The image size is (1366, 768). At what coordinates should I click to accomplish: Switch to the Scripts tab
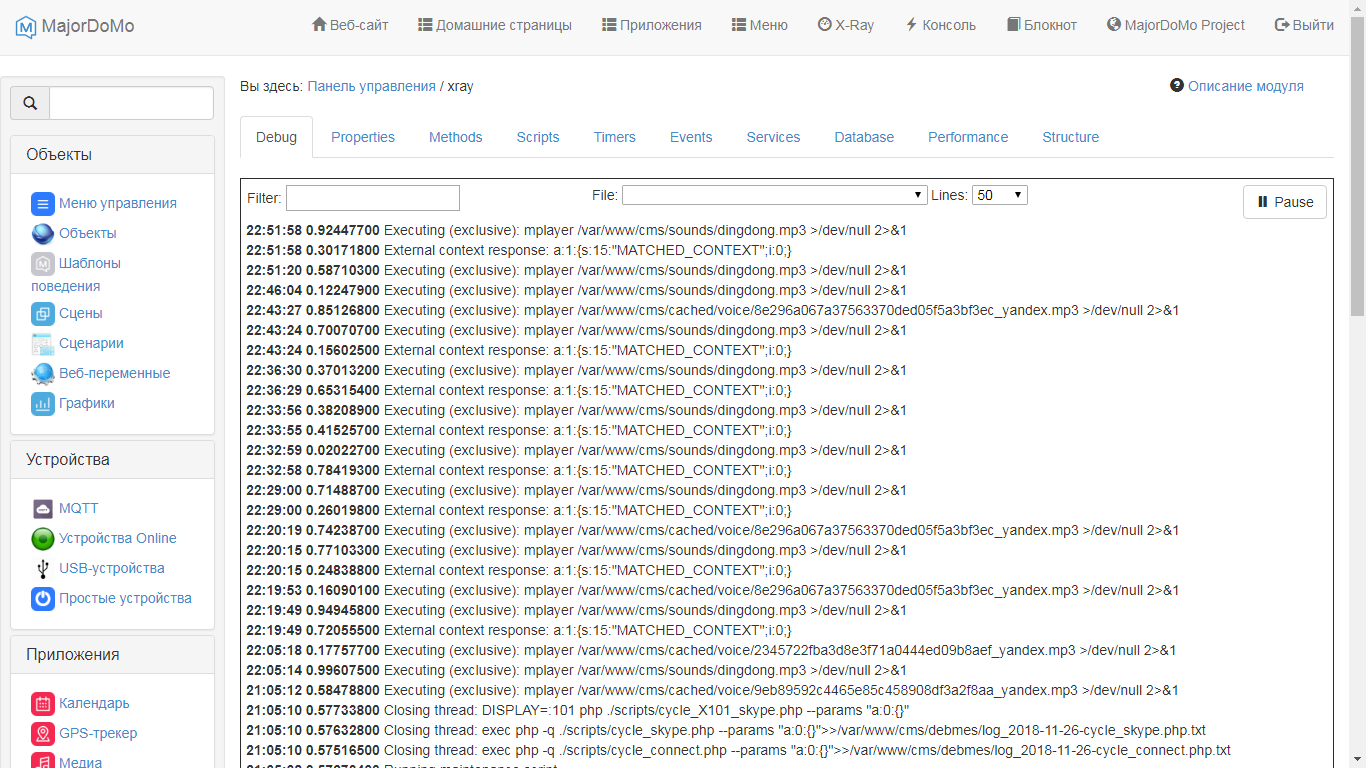pos(538,137)
